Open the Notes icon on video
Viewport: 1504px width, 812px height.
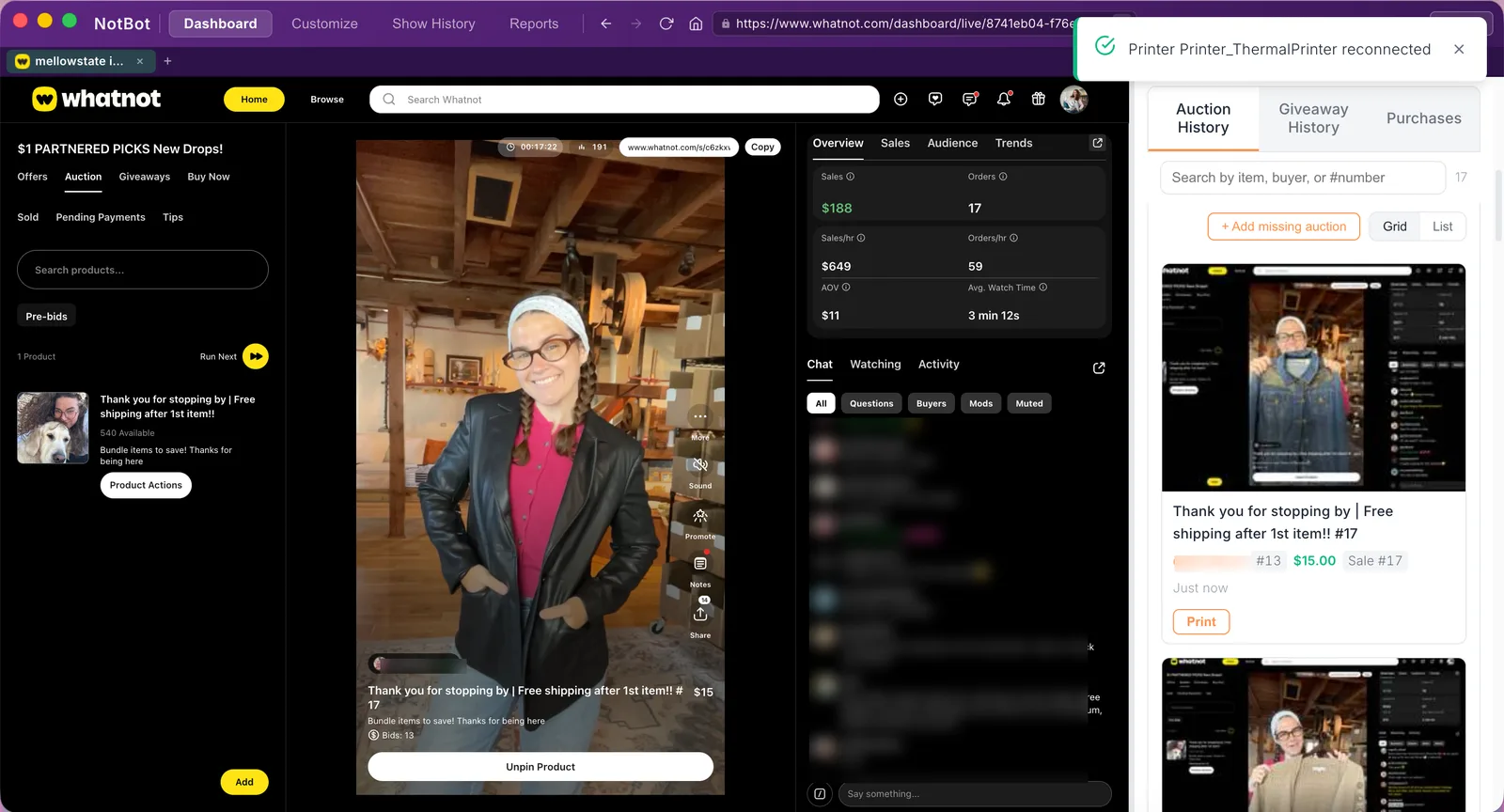pyautogui.click(x=700, y=564)
